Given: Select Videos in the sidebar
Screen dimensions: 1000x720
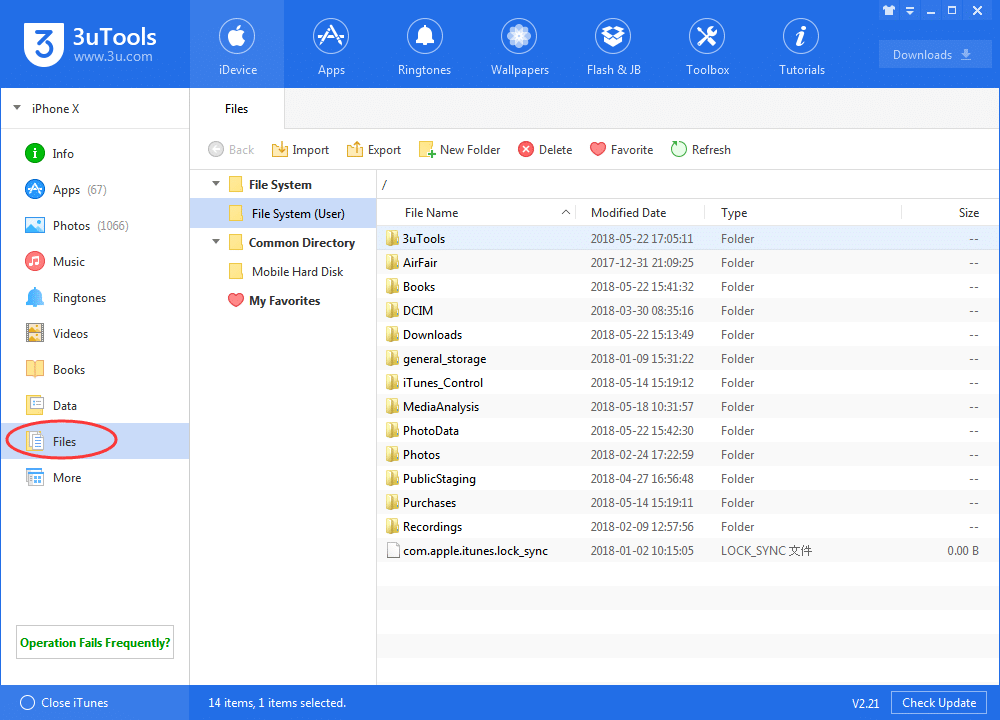Looking at the screenshot, I should pyautogui.click(x=95, y=334).
